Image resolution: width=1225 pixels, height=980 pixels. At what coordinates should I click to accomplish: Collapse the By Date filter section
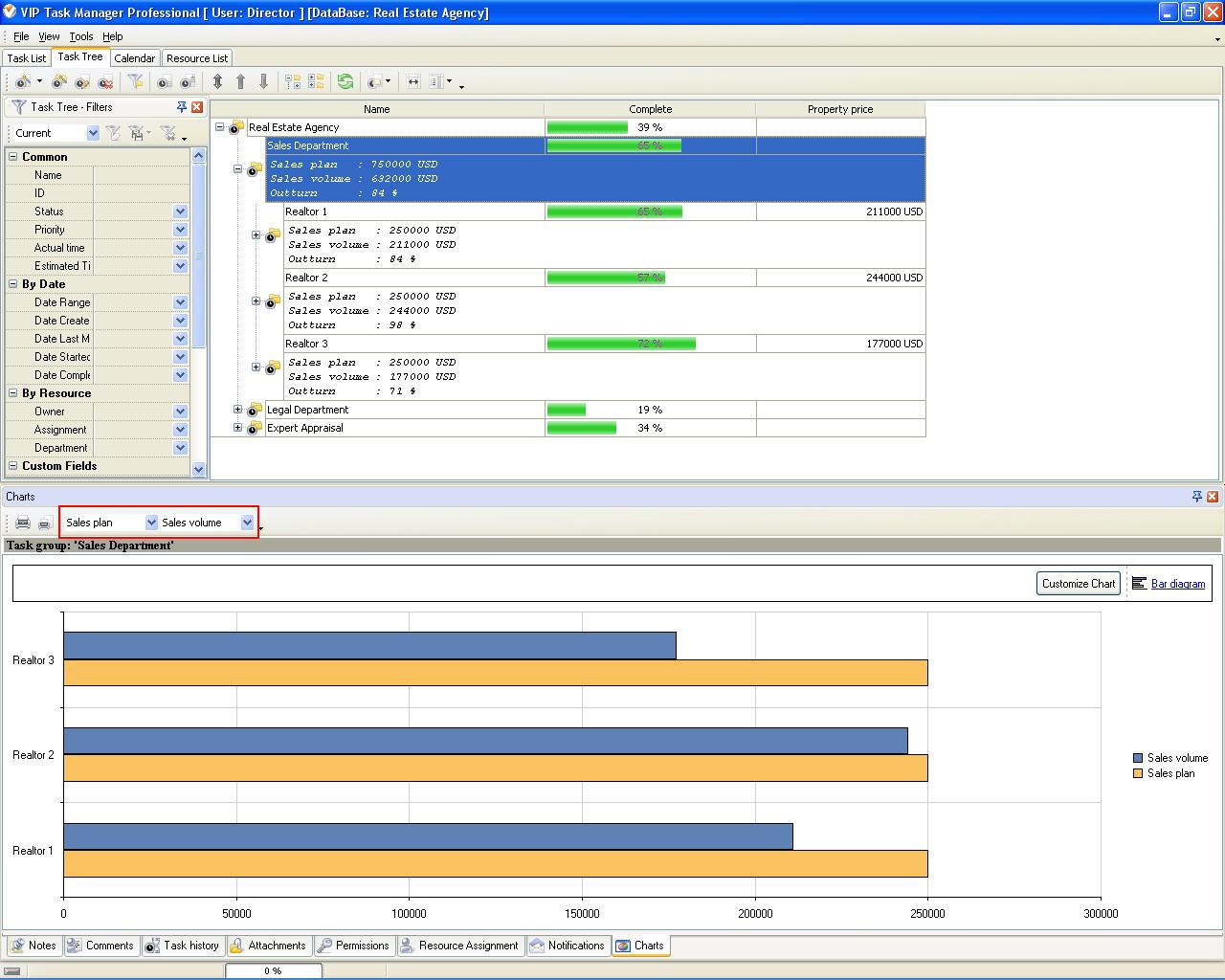(13, 284)
